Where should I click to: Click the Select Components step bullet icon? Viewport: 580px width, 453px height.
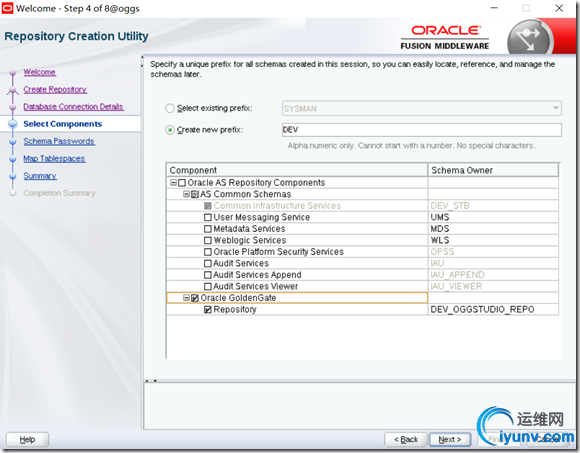pos(13,124)
